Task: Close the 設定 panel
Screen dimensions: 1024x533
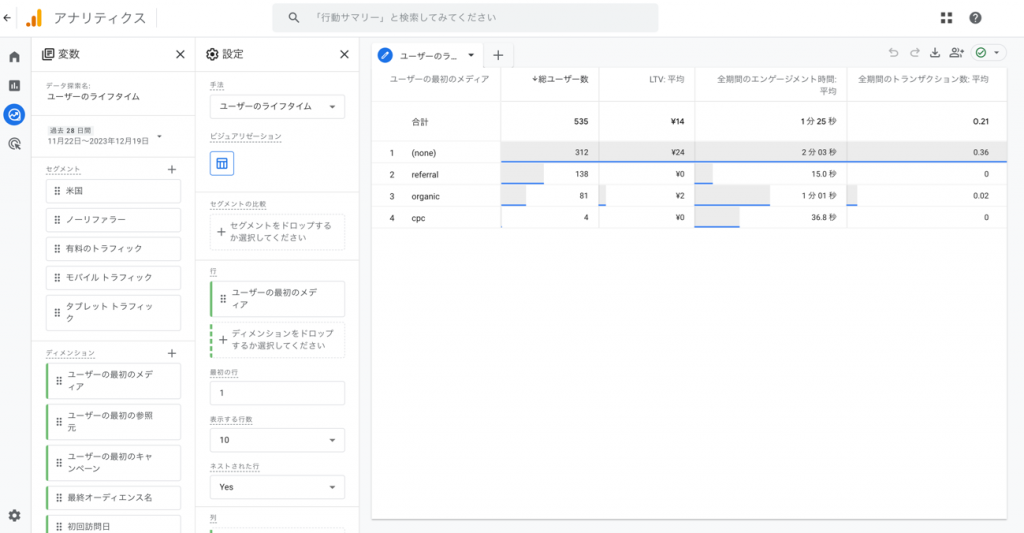Action: [344, 55]
